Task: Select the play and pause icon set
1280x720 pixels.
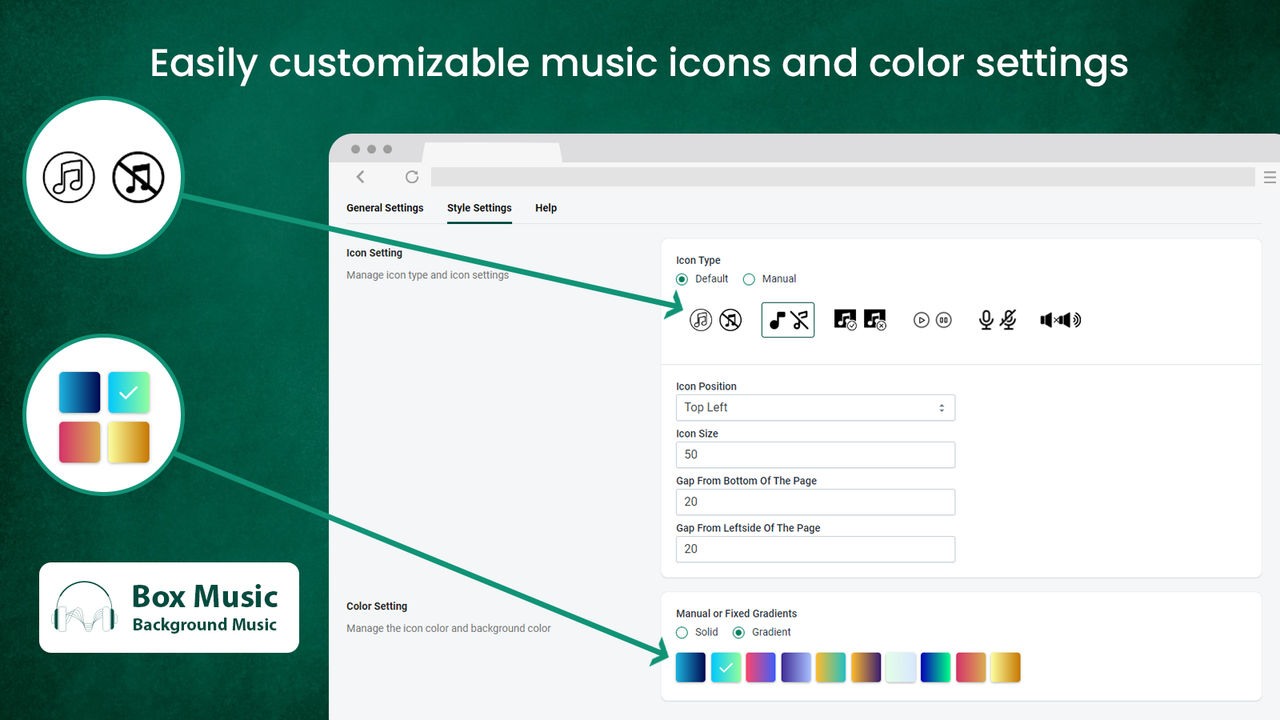Action: [x=932, y=320]
